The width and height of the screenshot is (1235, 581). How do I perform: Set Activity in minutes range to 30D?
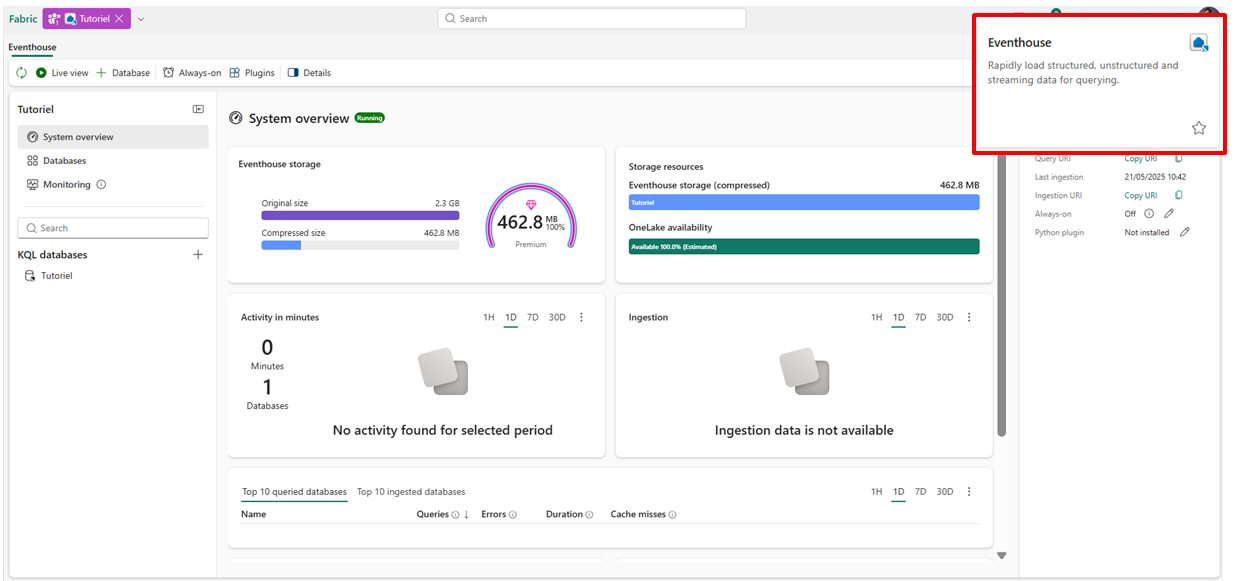pos(557,318)
